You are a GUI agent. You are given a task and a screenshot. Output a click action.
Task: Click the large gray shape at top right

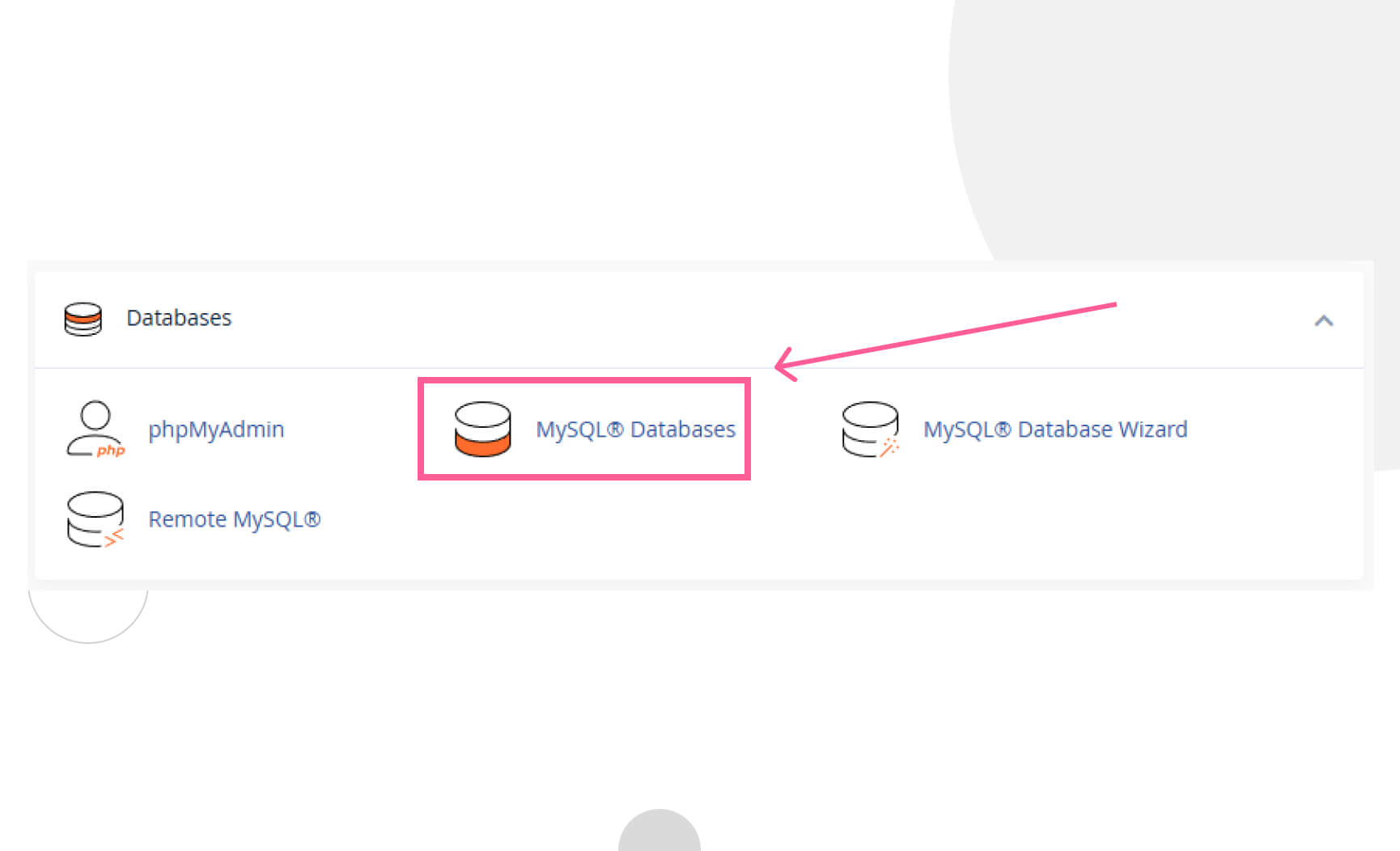click(1173, 121)
